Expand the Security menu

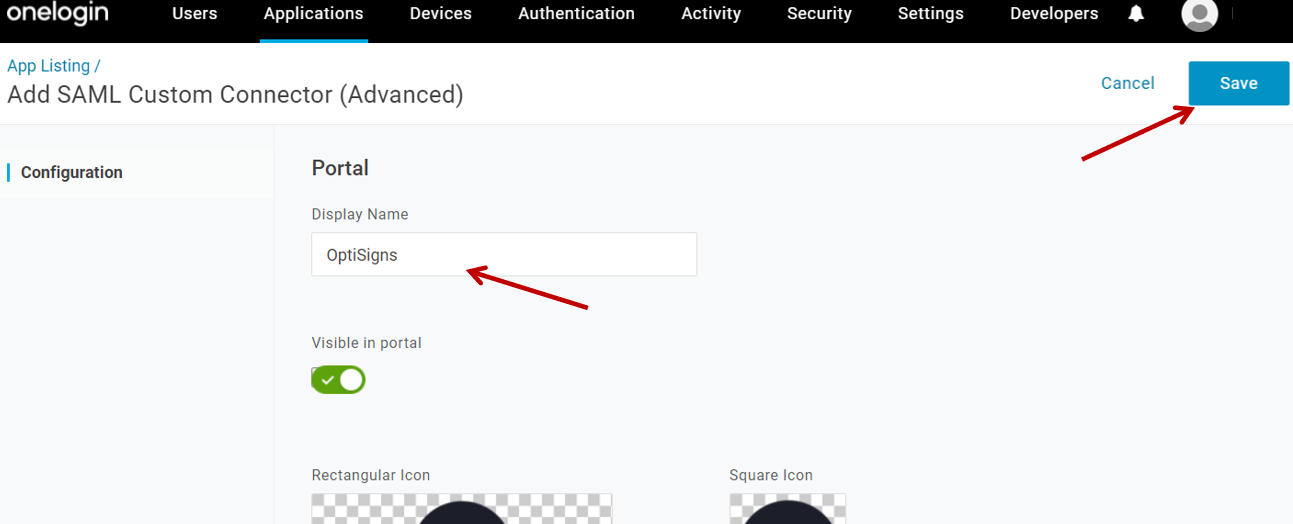tap(819, 14)
